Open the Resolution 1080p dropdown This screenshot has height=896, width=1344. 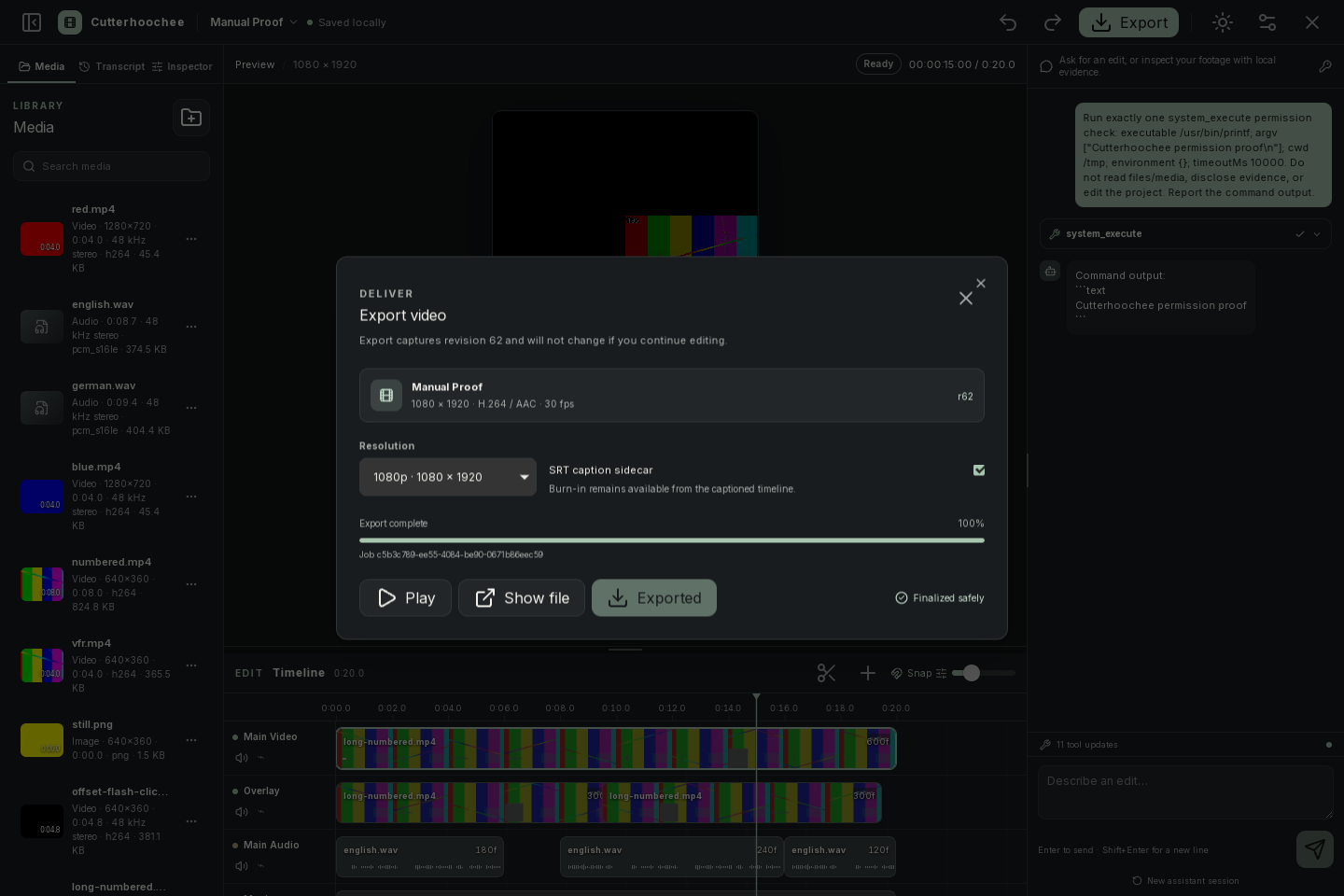tap(448, 477)
